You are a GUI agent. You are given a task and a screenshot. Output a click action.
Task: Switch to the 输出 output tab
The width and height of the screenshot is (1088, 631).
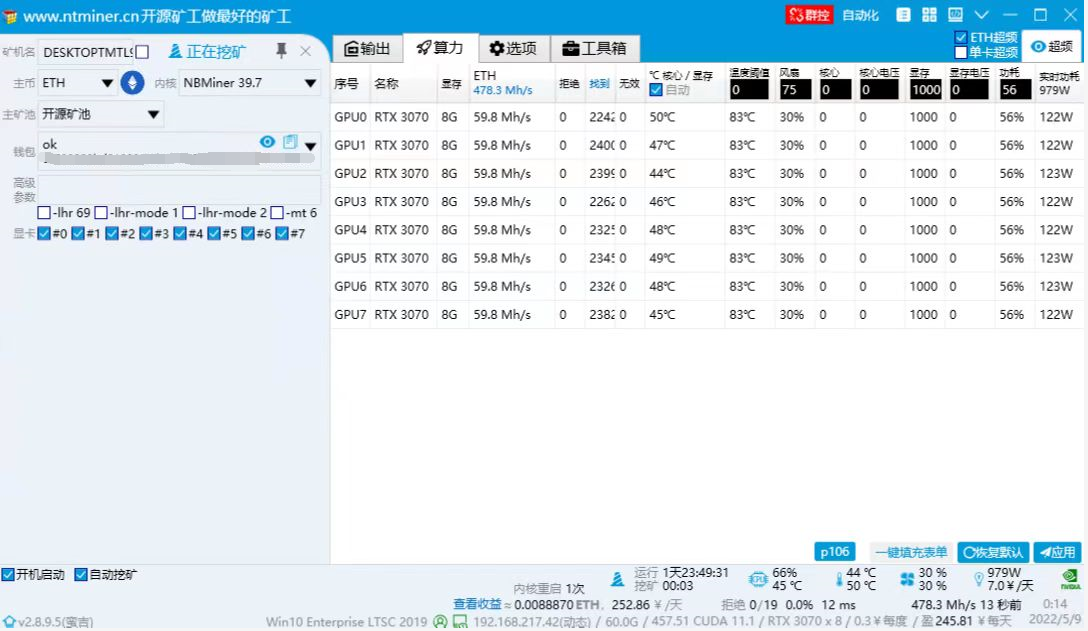tap(367, 48)
